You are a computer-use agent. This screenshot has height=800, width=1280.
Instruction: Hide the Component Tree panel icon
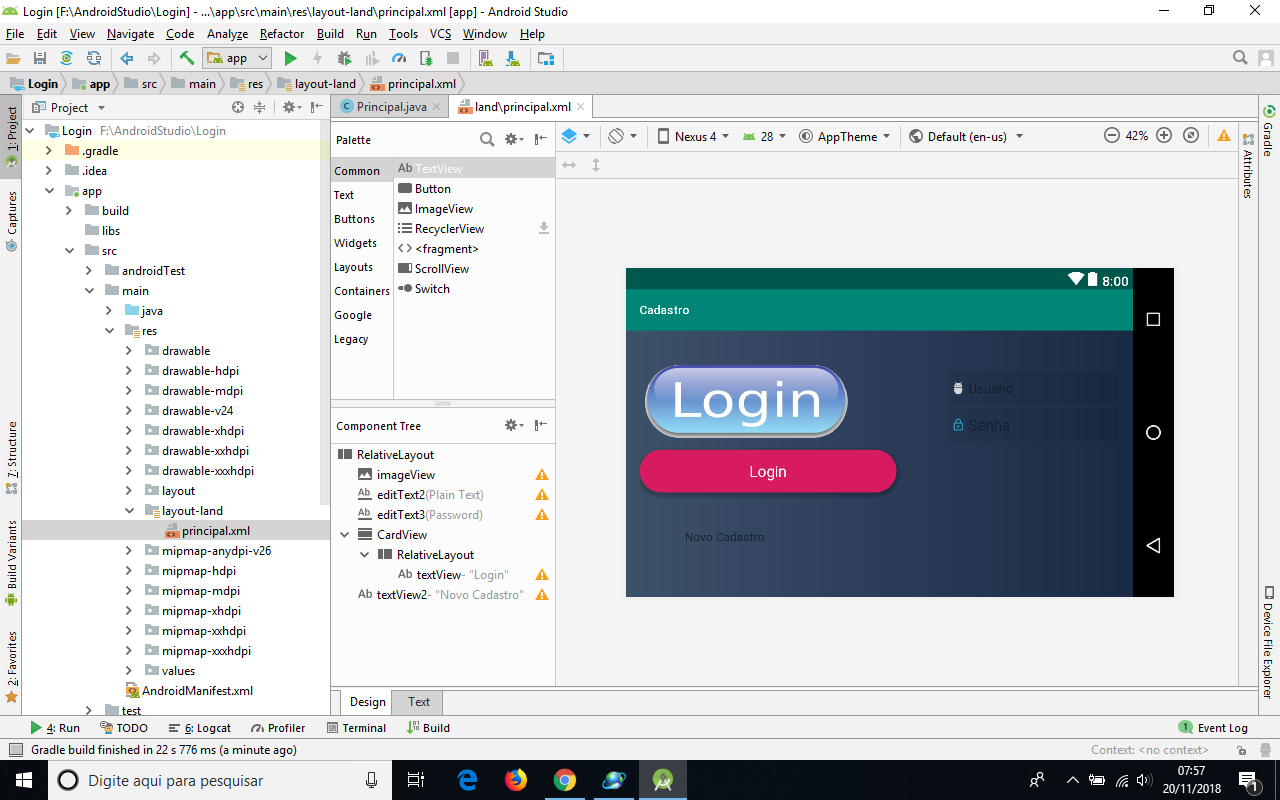[541, 426]
